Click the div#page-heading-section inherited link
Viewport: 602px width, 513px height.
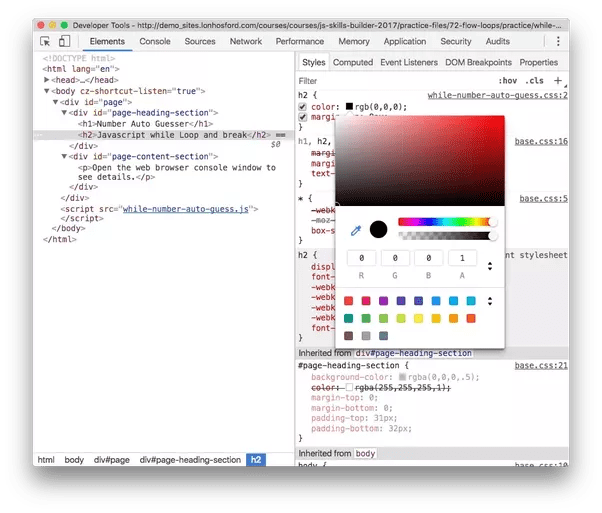coord(413,353)
